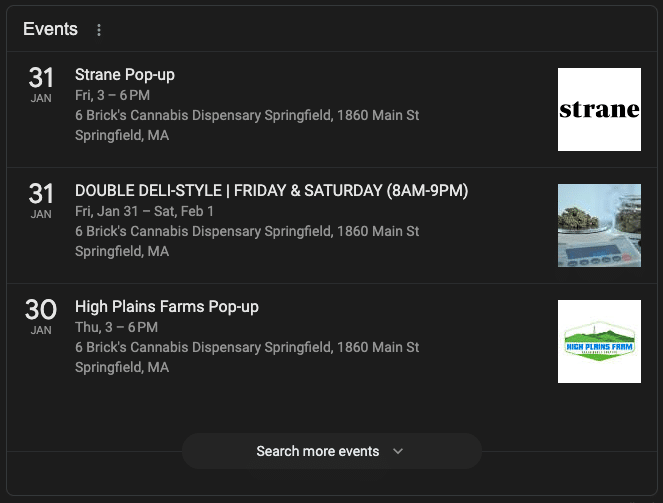Open the Events three-dot options menu
This screenshot has width=663, height=503.
coord(99,30)
